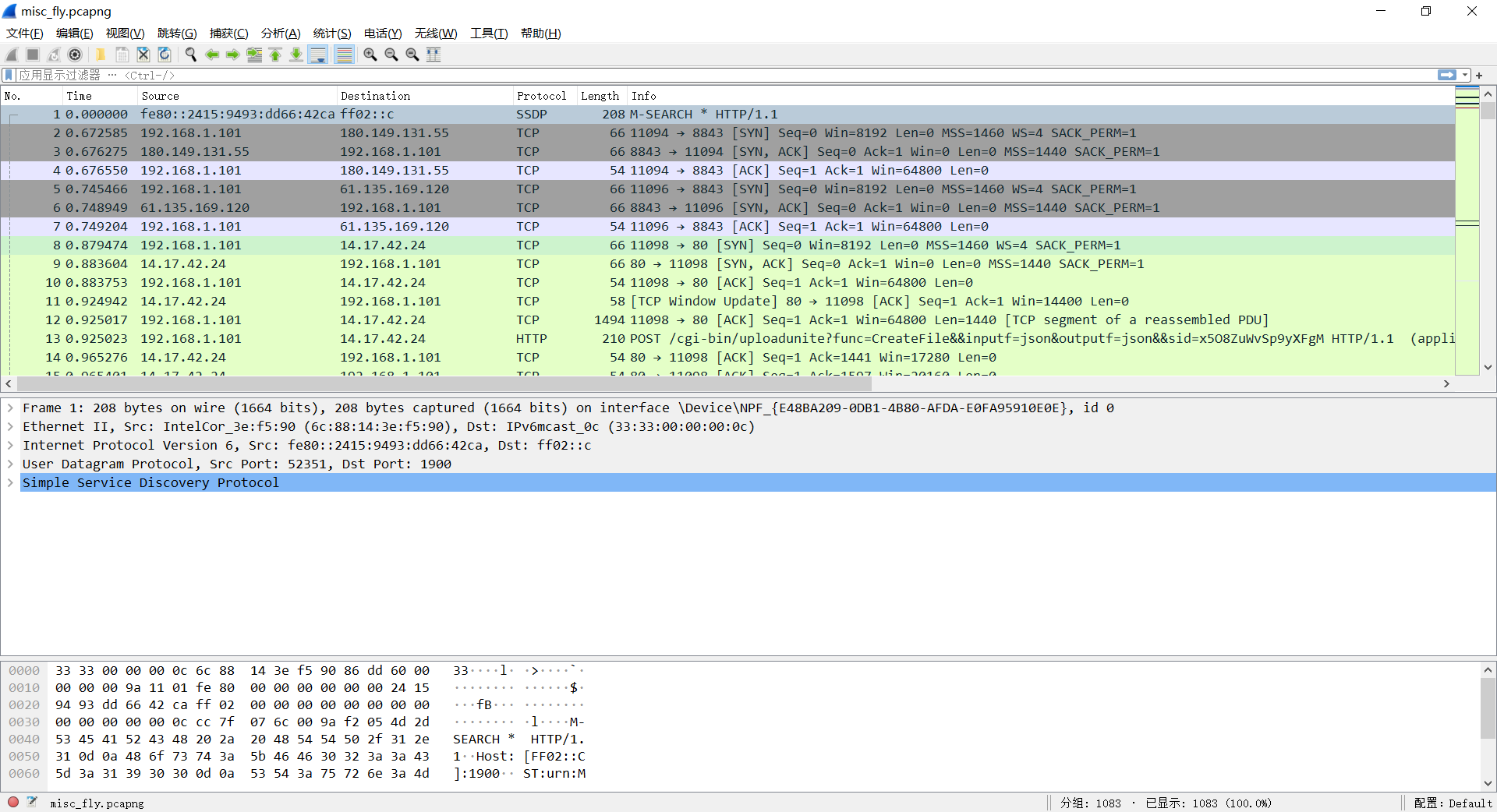Viewport: 1497px width, 812px height.
Task: Reload the capture file icon
Action: 165,55
